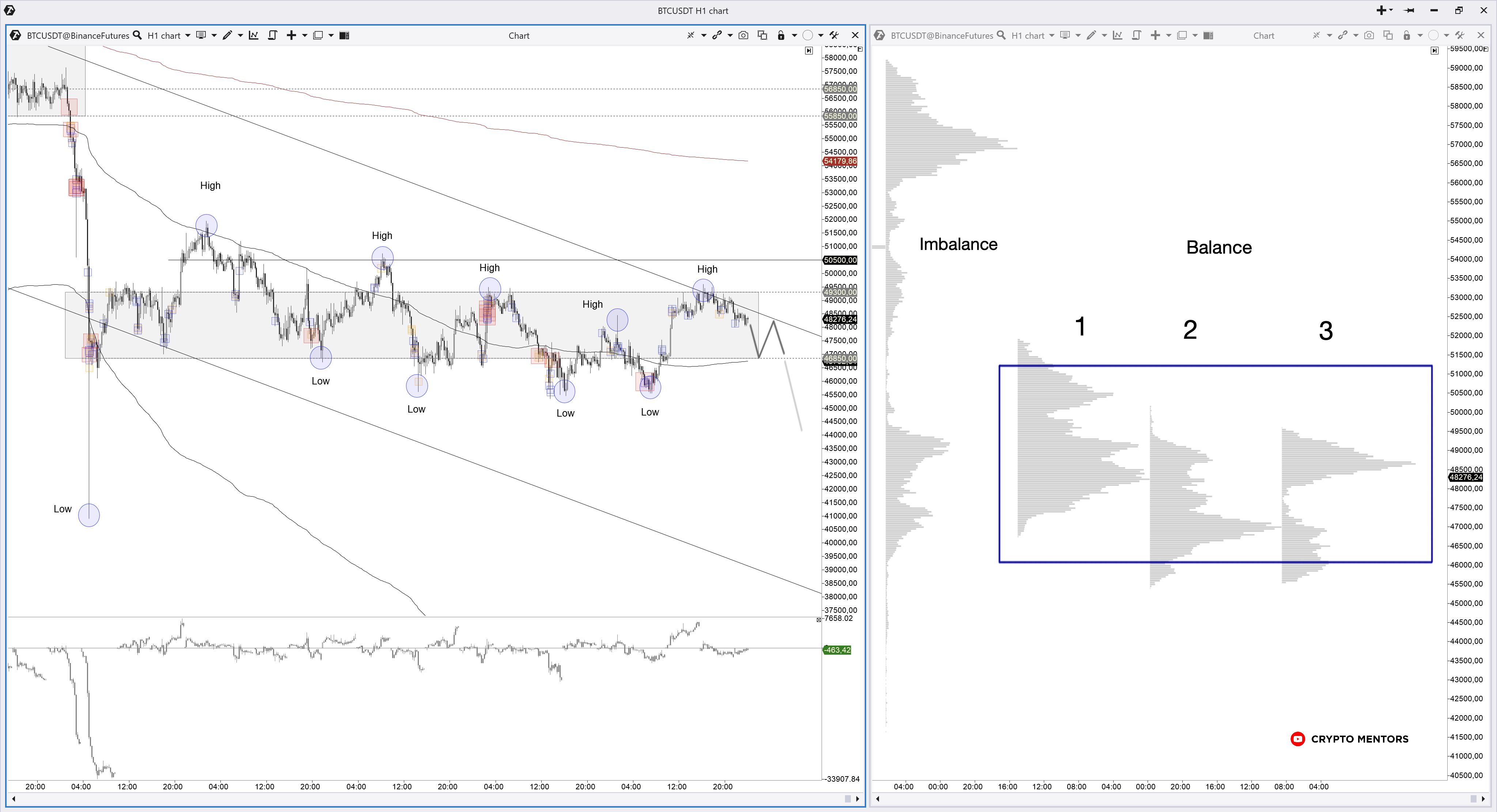The image size is (1497, 812).
Task: Expand the plus dropdown arrow in title bar
Action: pos(1391,10)
